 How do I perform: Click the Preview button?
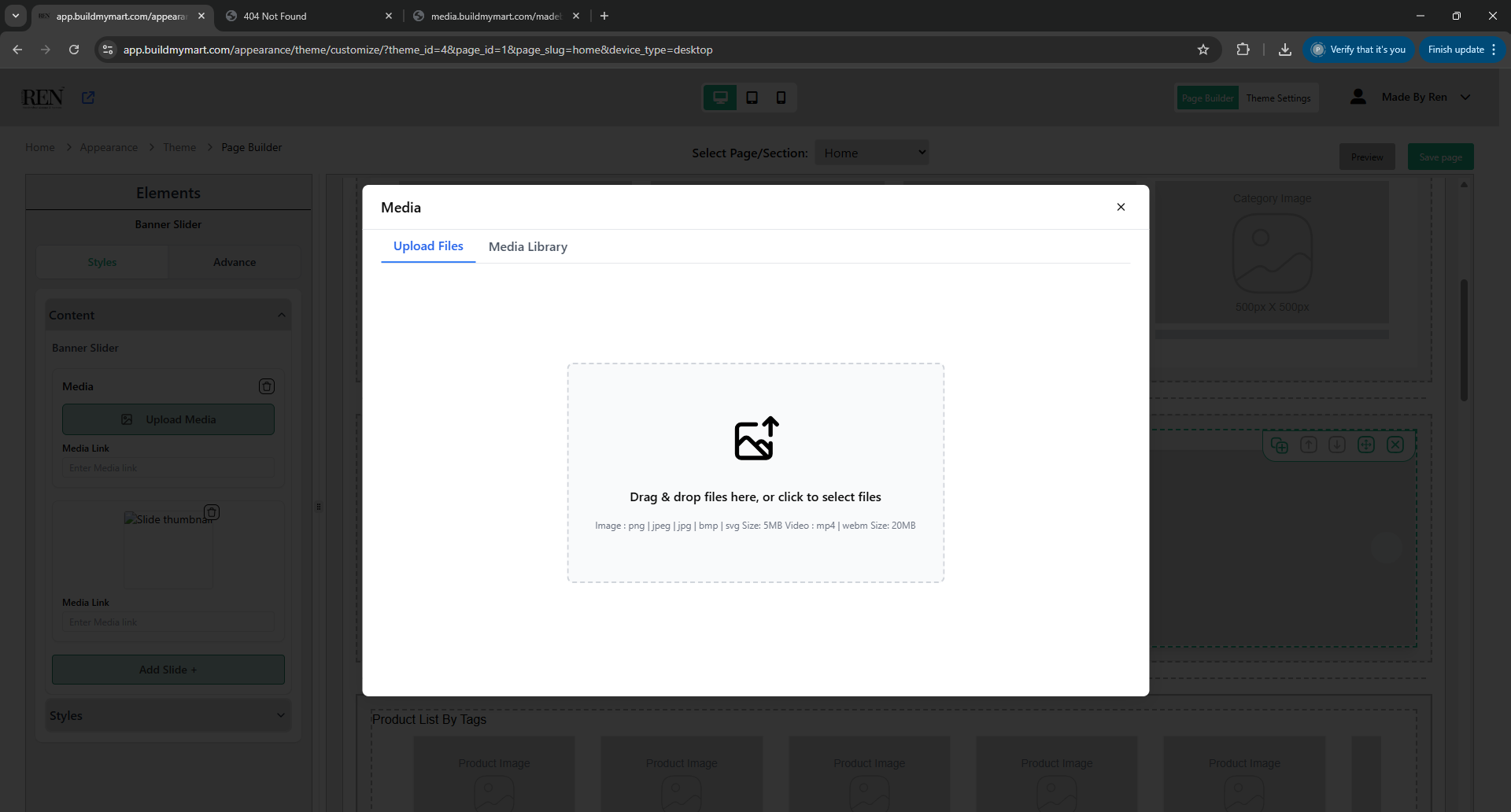pyautogui.click(x=1367, y=157)
